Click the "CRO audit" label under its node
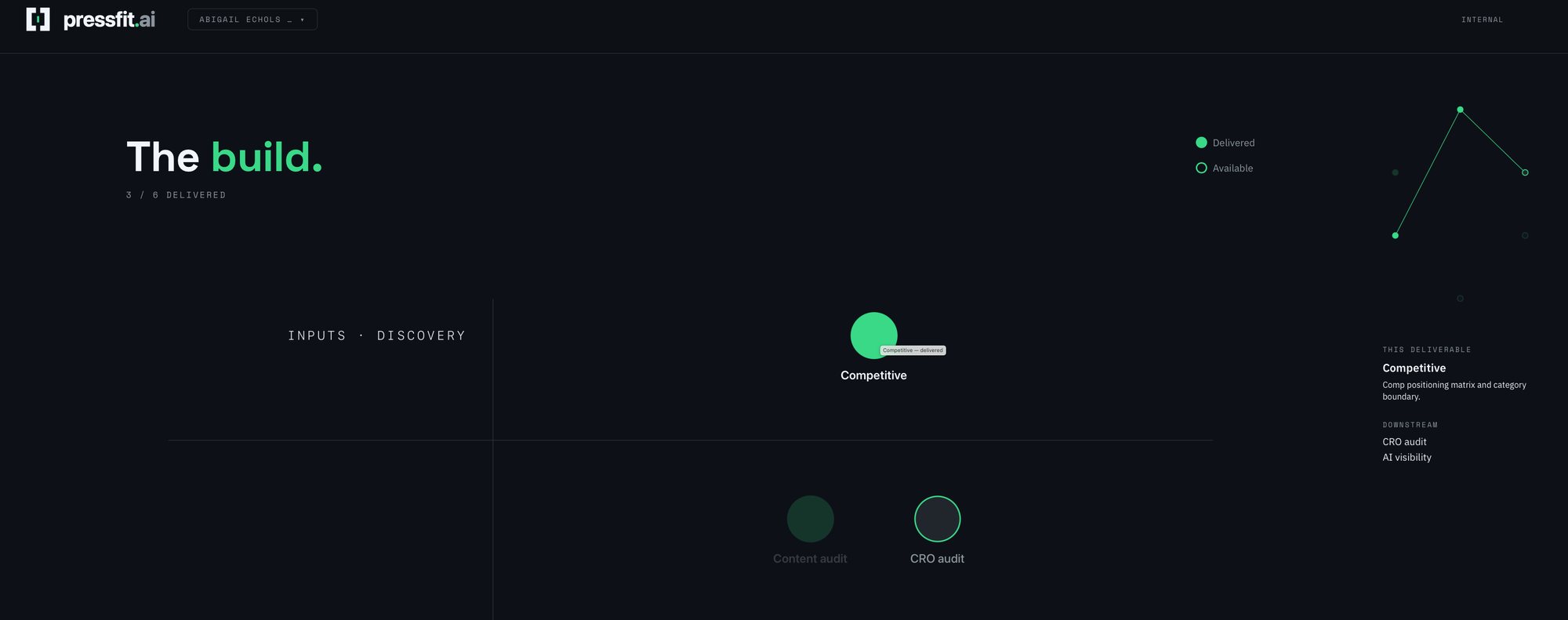 tap(937, 559)
